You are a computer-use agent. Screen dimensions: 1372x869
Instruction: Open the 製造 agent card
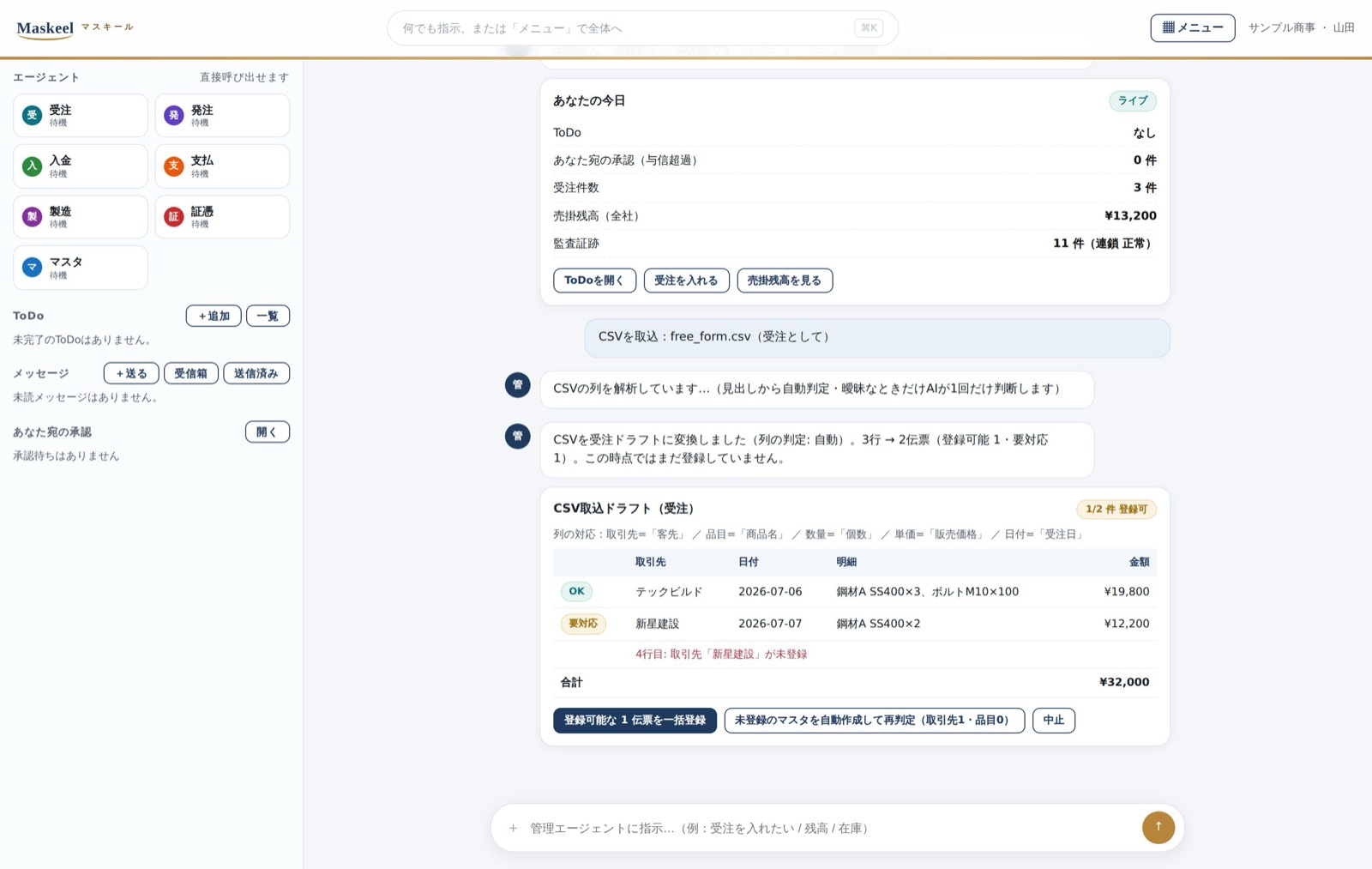81,216
